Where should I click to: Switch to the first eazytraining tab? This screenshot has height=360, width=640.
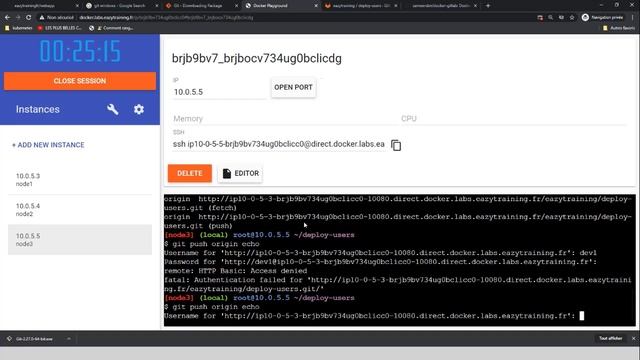pos(41,6)
